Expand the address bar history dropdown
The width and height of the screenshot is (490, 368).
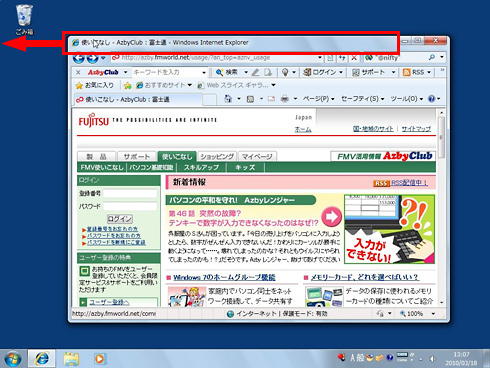coord(320,58)
